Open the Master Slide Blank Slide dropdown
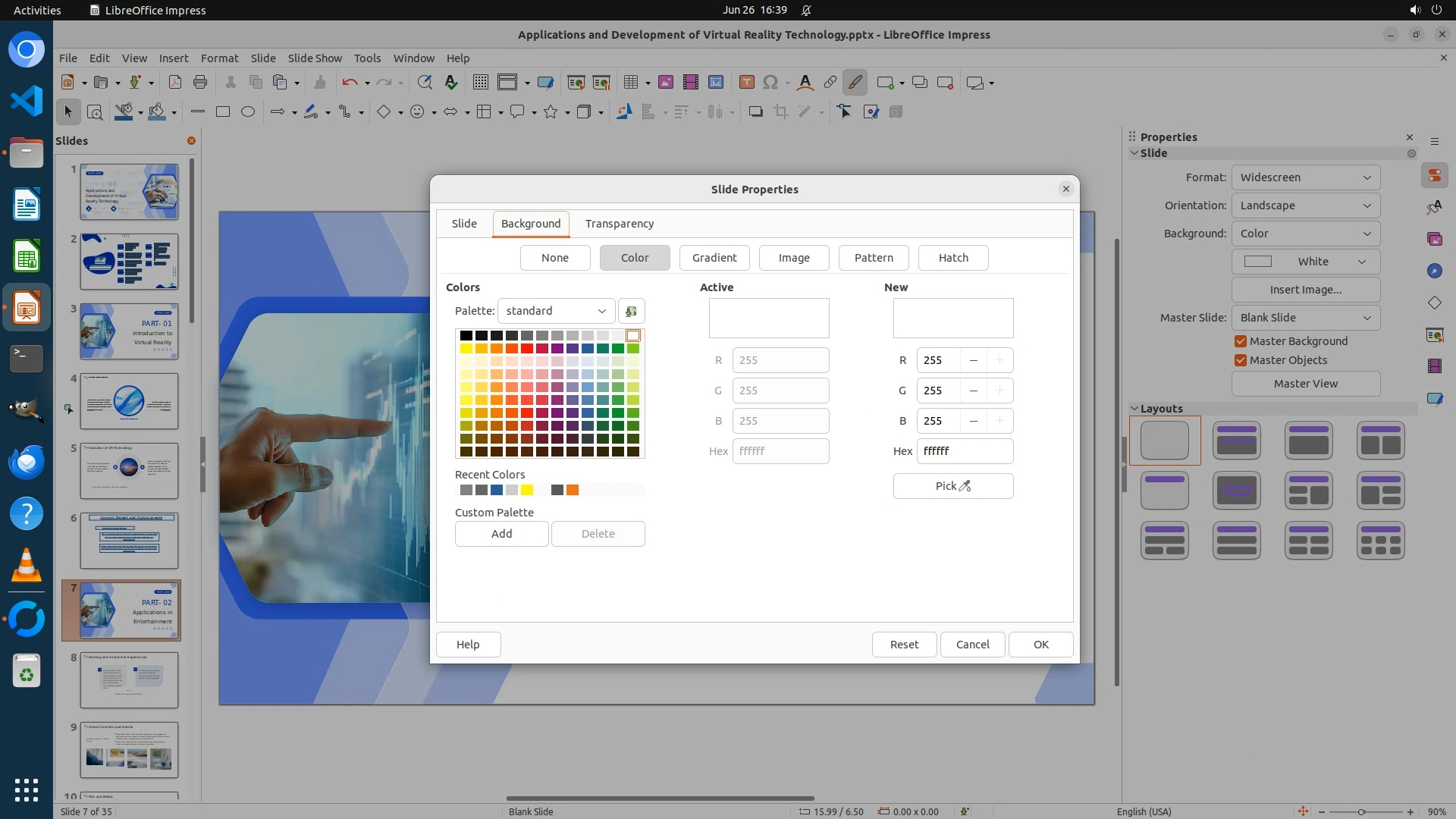The width and height of the screenshot is (1456, 819). 1305,318
